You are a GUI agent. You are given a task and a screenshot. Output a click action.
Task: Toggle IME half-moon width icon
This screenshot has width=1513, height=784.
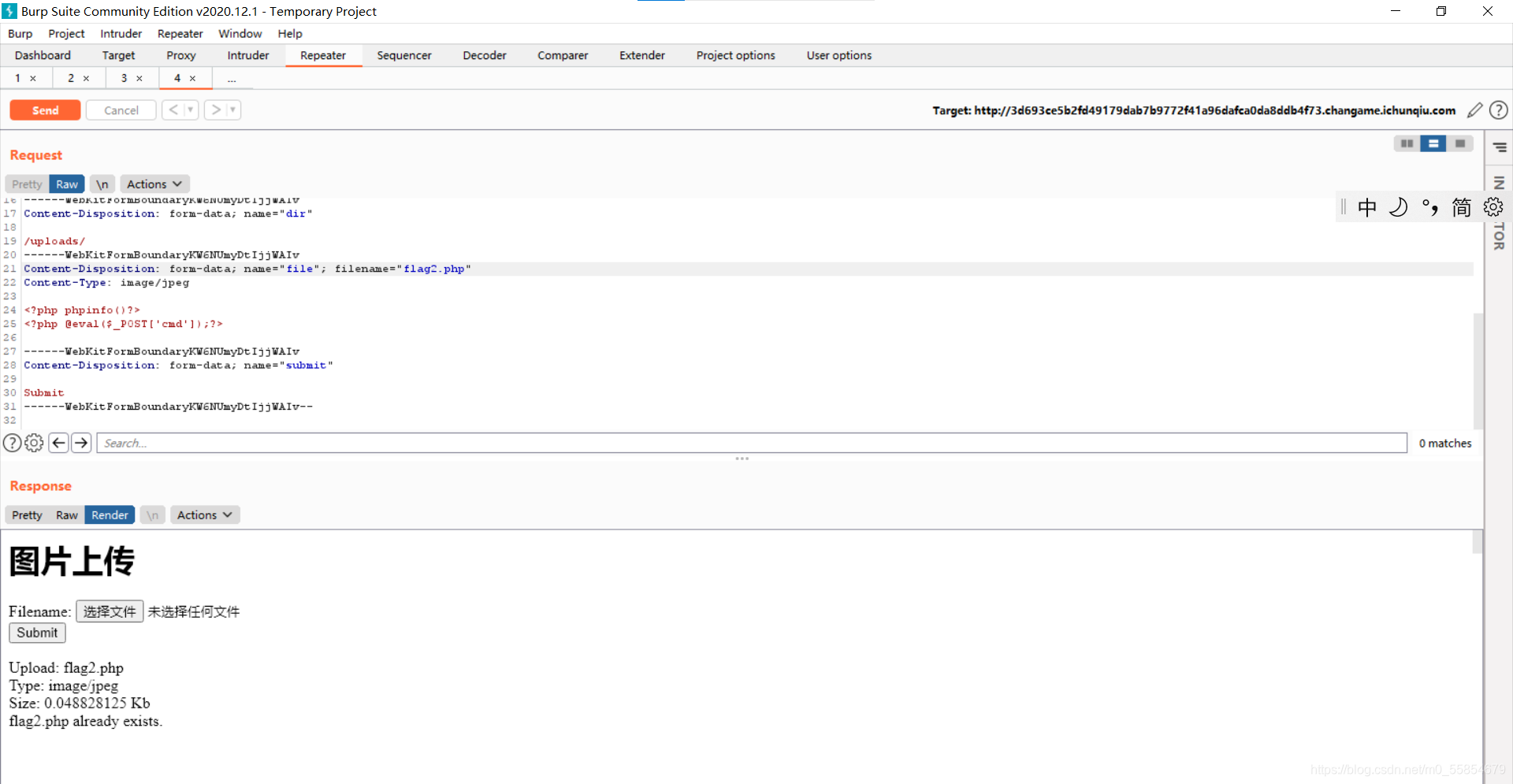(x=1399, y=207)
